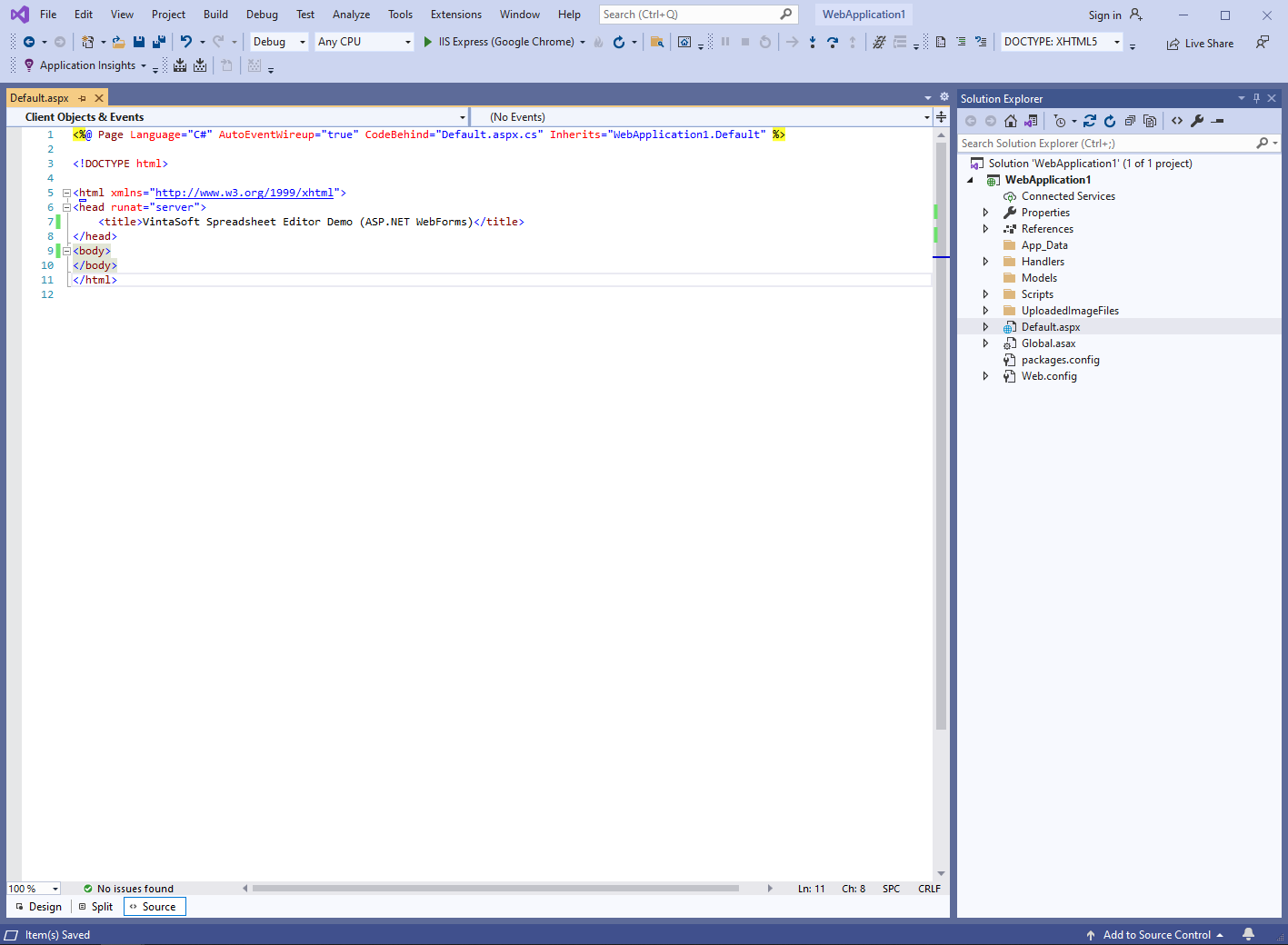Open the 100 % zoom dropdown

point(34,889)
